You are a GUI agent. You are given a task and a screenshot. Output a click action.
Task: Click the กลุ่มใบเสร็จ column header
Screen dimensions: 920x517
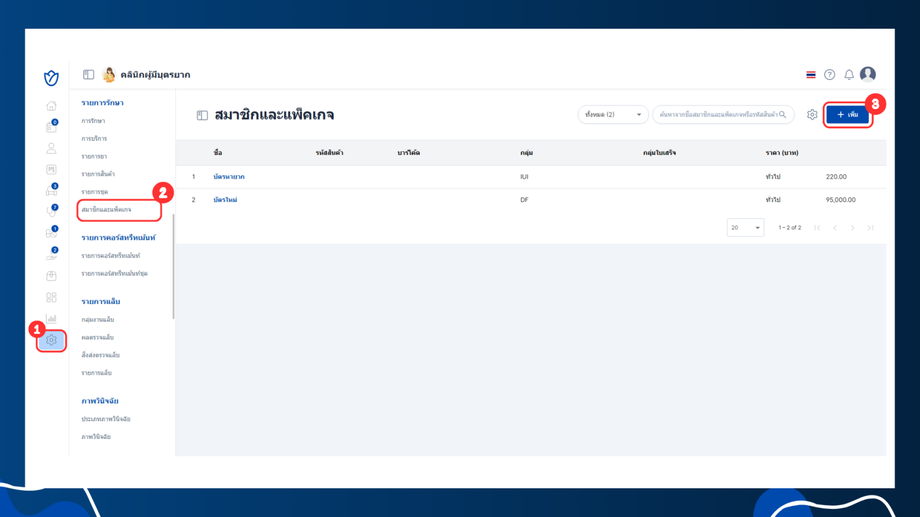click(x=659, y=153)
